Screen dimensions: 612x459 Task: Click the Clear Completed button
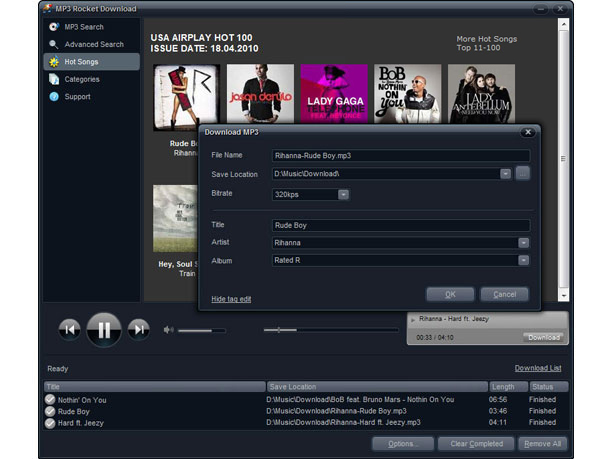coord(477,444)
